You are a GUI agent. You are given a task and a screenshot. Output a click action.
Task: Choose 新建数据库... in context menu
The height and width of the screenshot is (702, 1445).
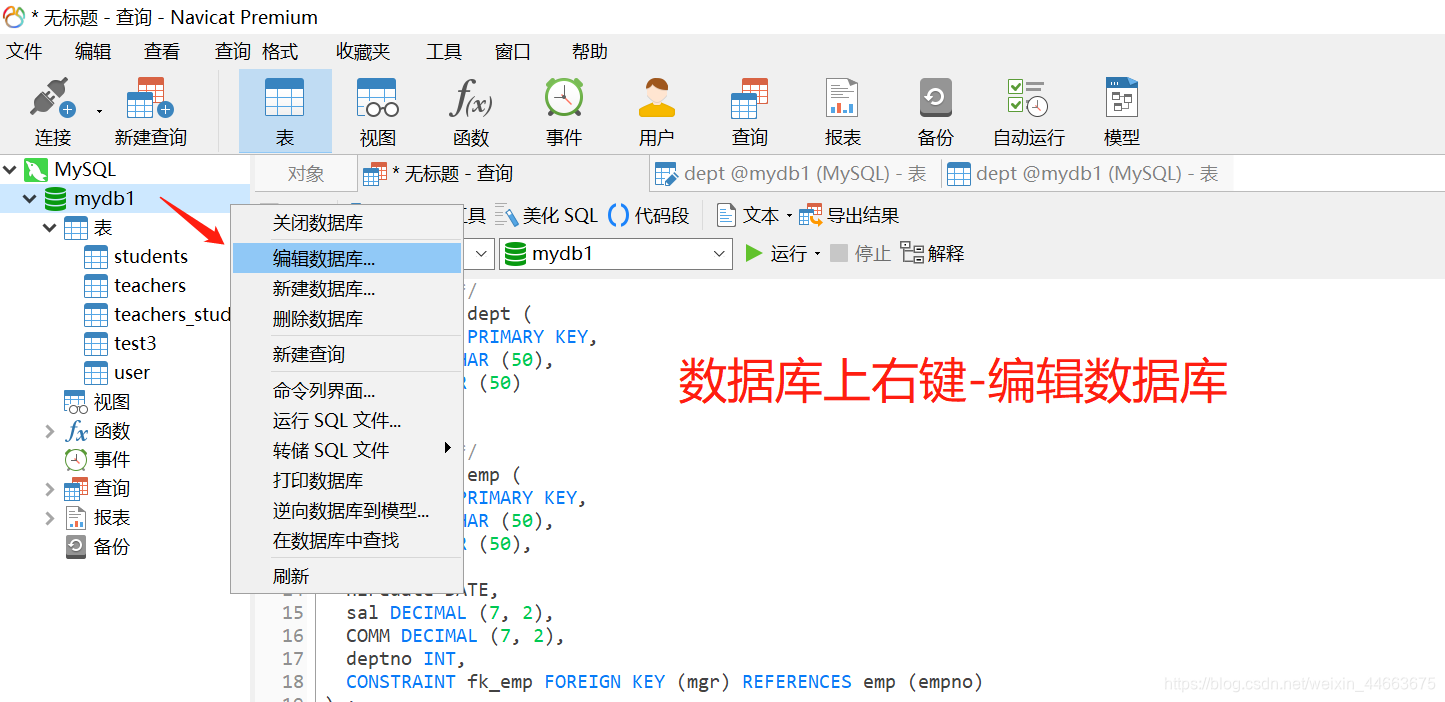coord(347,289)
